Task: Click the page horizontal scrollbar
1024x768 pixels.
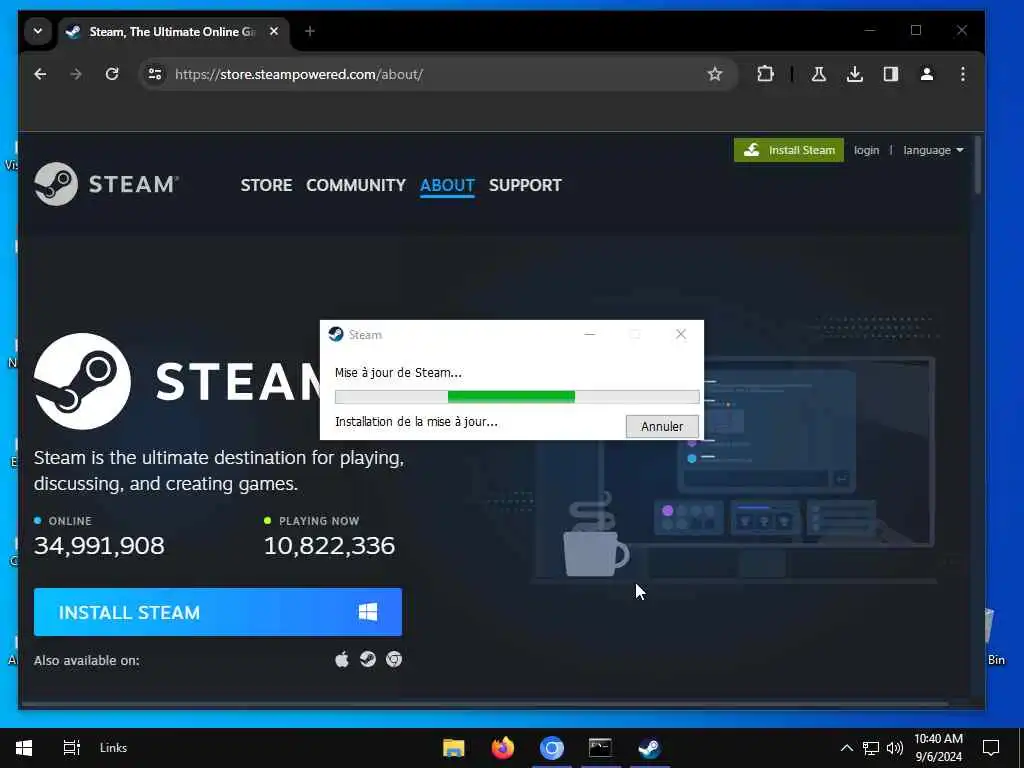Action: 485,704
